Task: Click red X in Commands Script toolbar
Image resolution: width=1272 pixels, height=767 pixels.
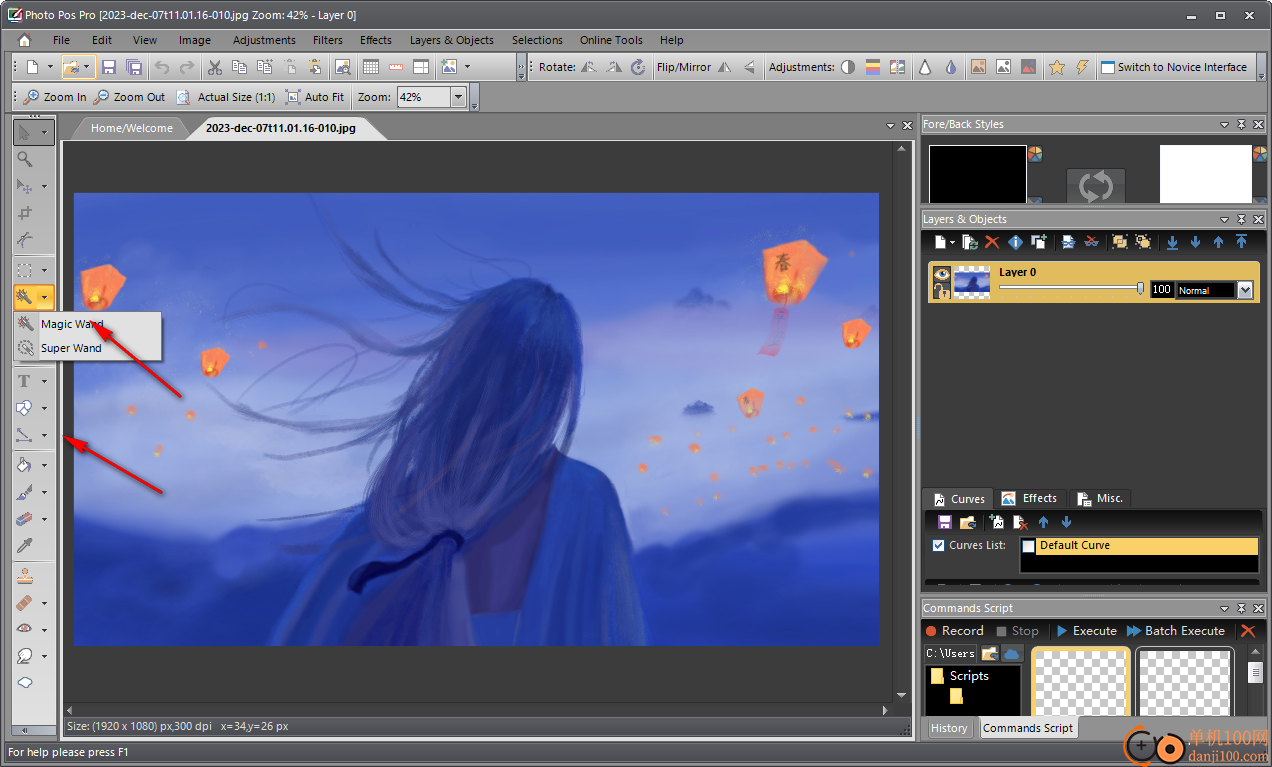Action: pos(1247,631)
